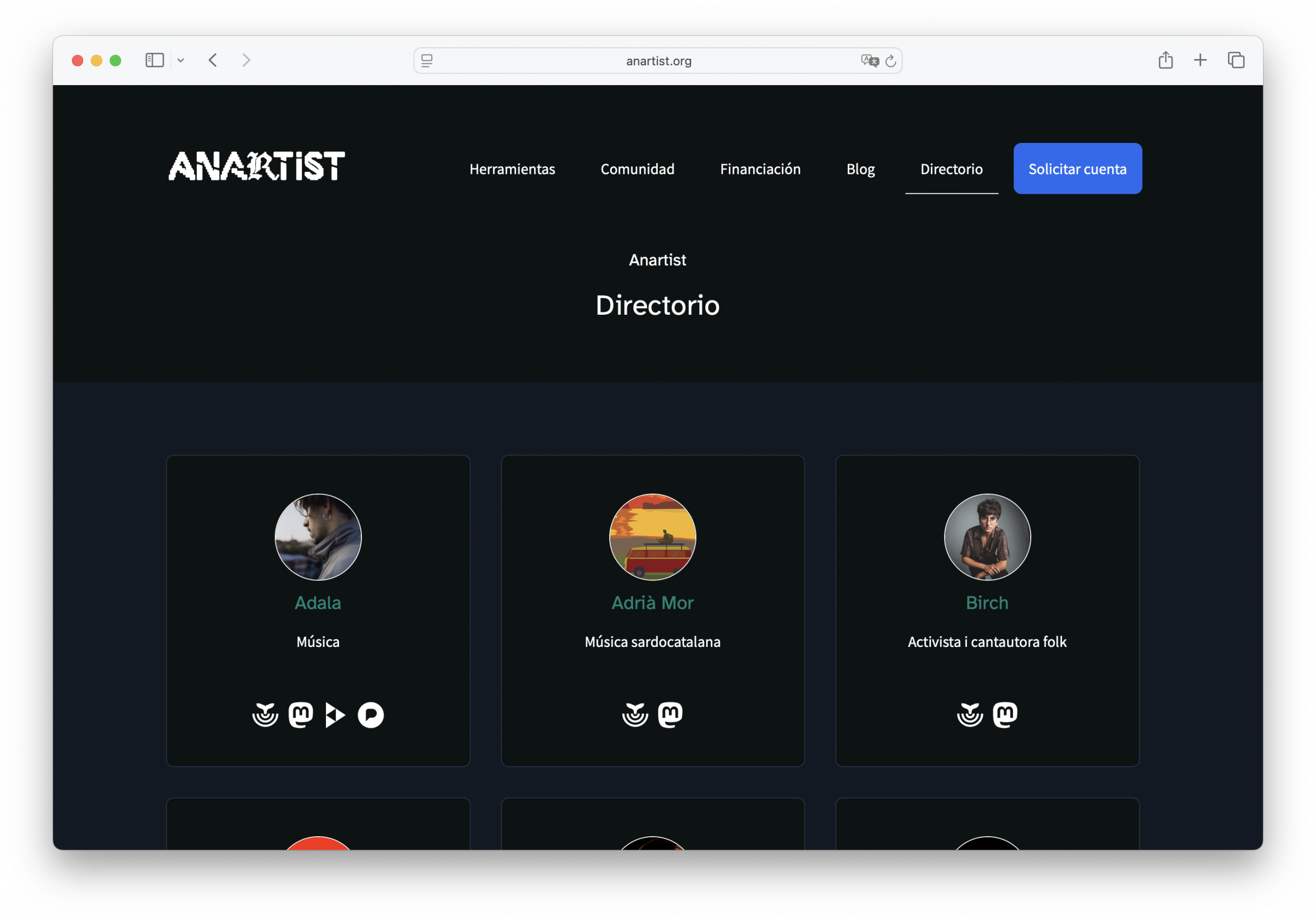The width and height of the screenshot is (1316, 920).
Task: Open Adala's PeerTube channel icon
Action: click(335, 715)
